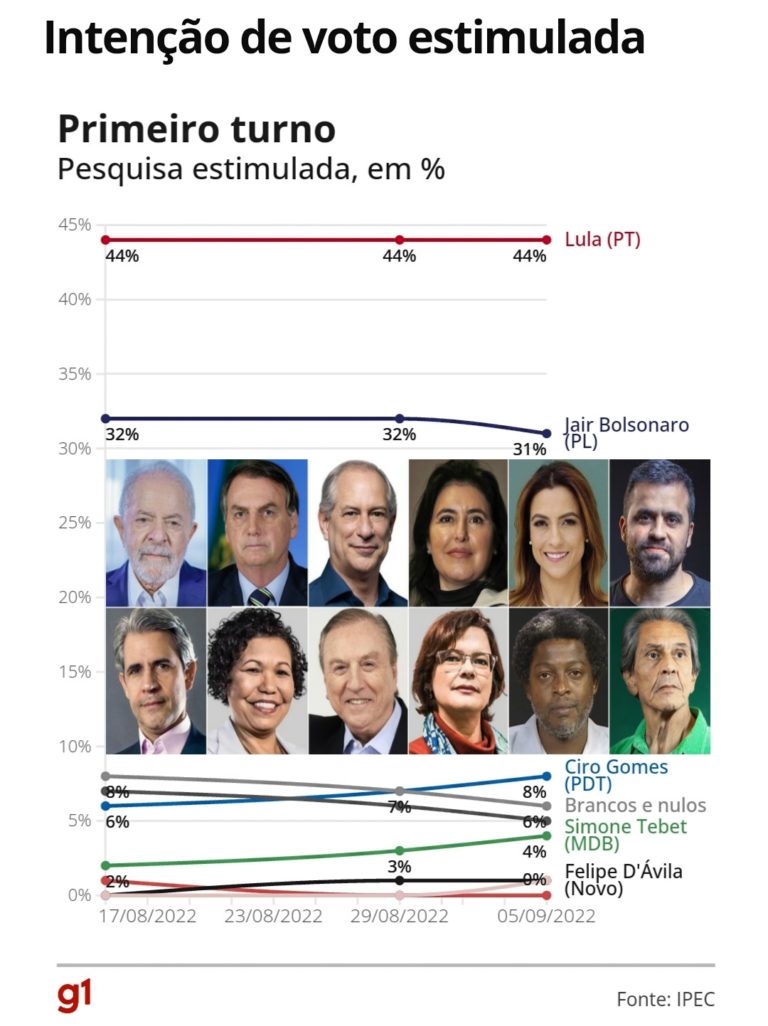Click the Lula (PT) legend label
768x1026 pixels.
[x=602, y=240]
